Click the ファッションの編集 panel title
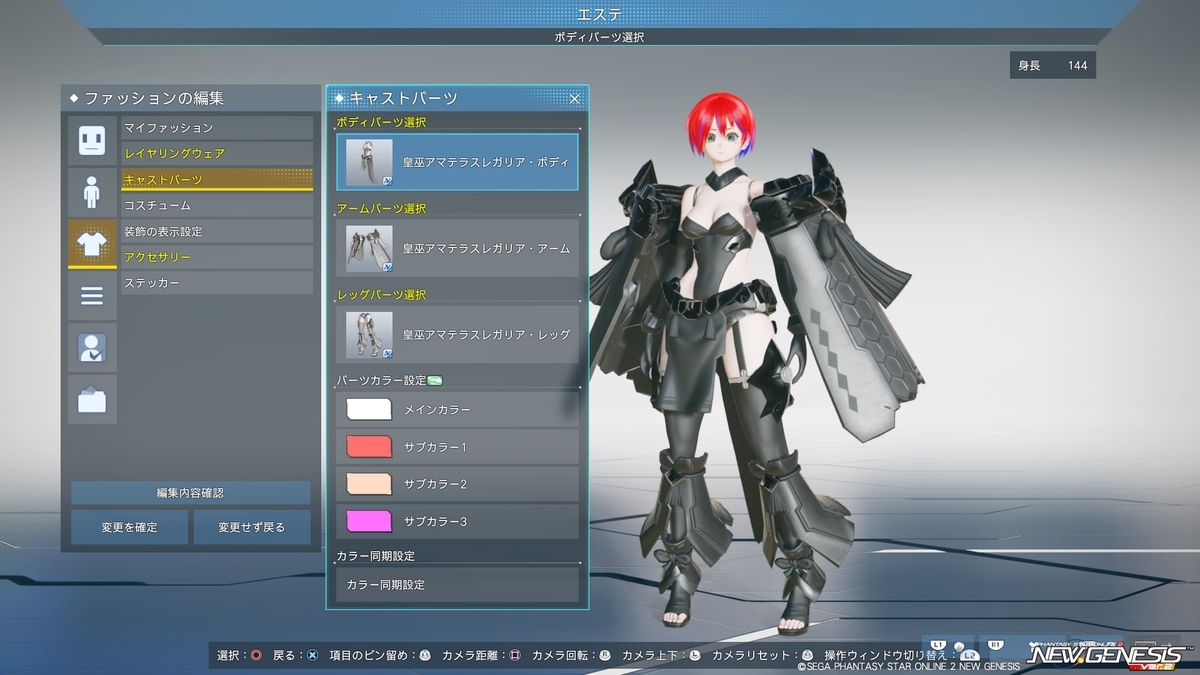 pyautogui.click(x=154, y=98)
